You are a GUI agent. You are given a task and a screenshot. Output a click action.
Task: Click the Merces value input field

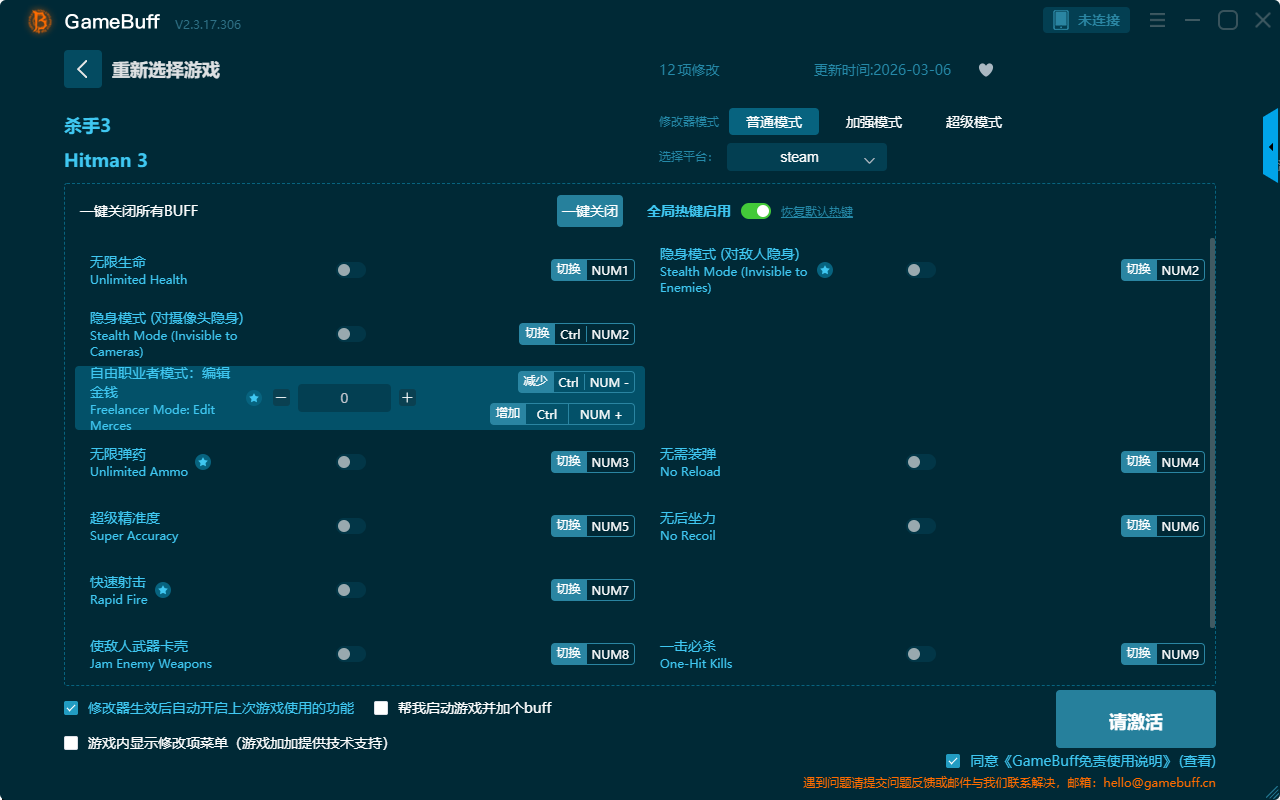click(344, 398)
